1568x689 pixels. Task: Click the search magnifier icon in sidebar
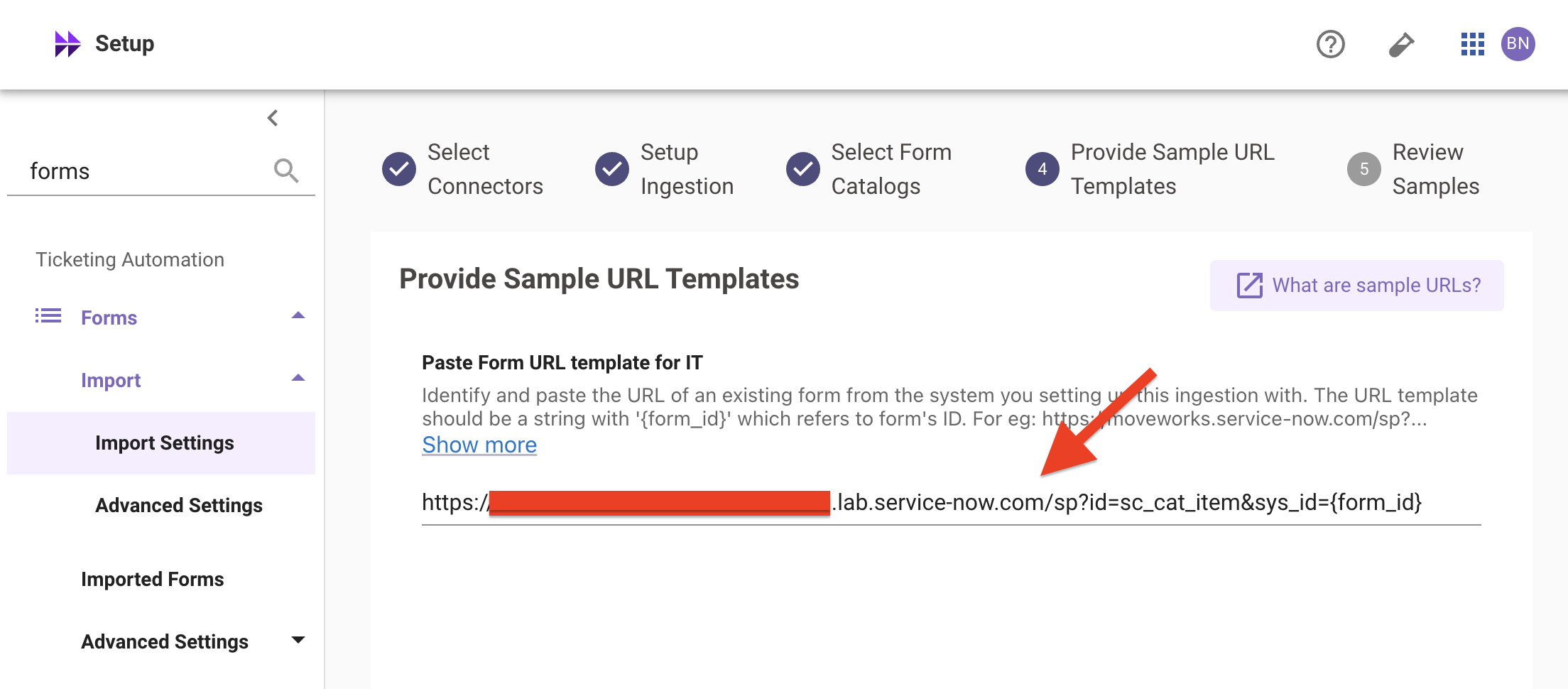pyautogui.click(x=286, y=170)
